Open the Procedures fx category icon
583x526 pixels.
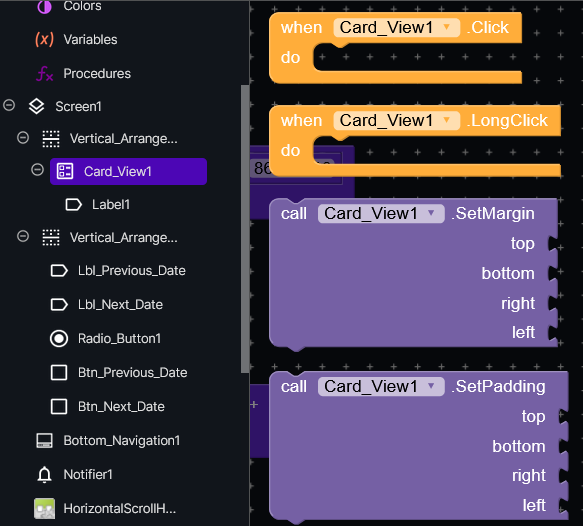(x=45, y=74)
